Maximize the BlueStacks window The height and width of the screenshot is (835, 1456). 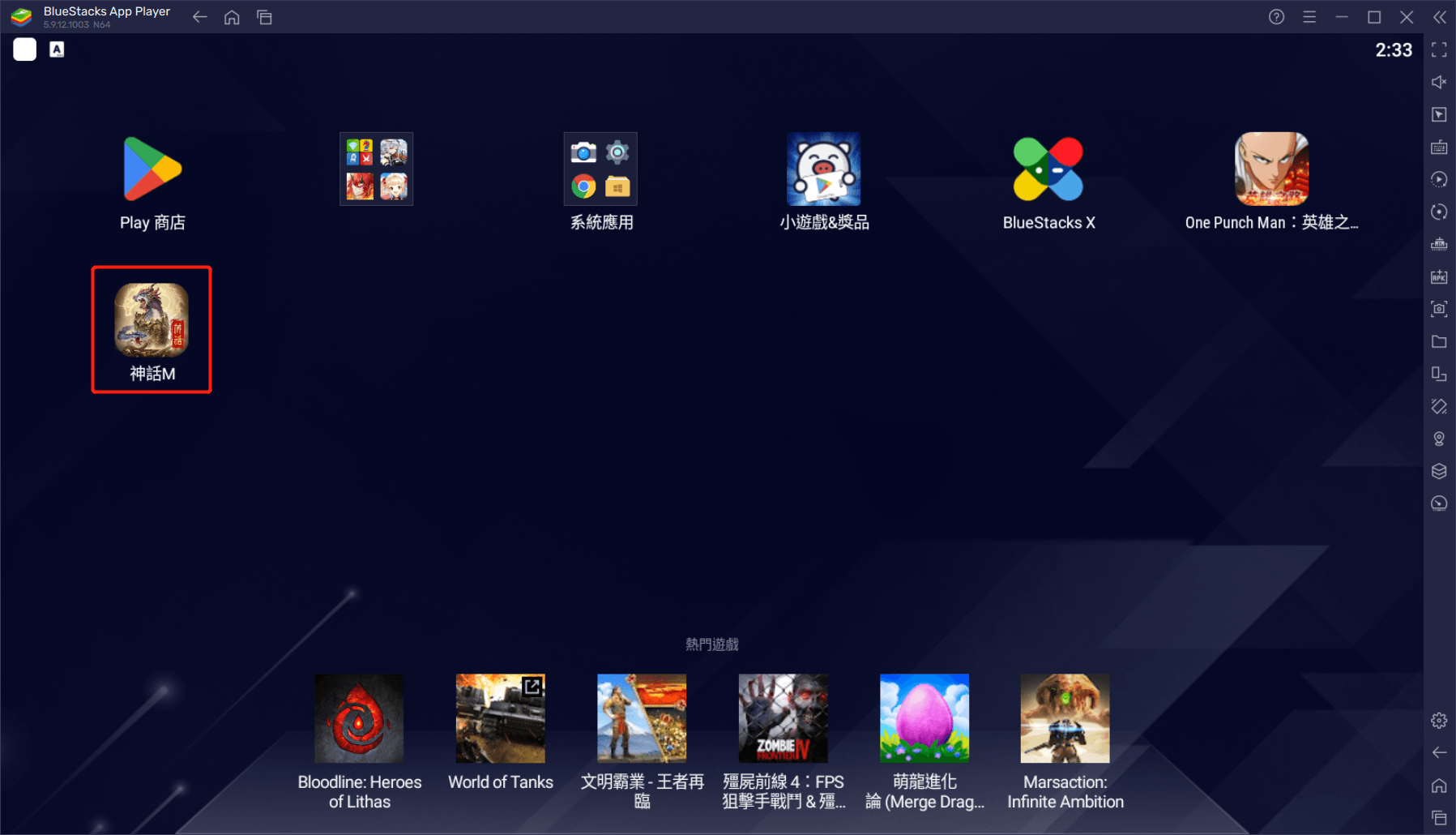point(1374,17)
